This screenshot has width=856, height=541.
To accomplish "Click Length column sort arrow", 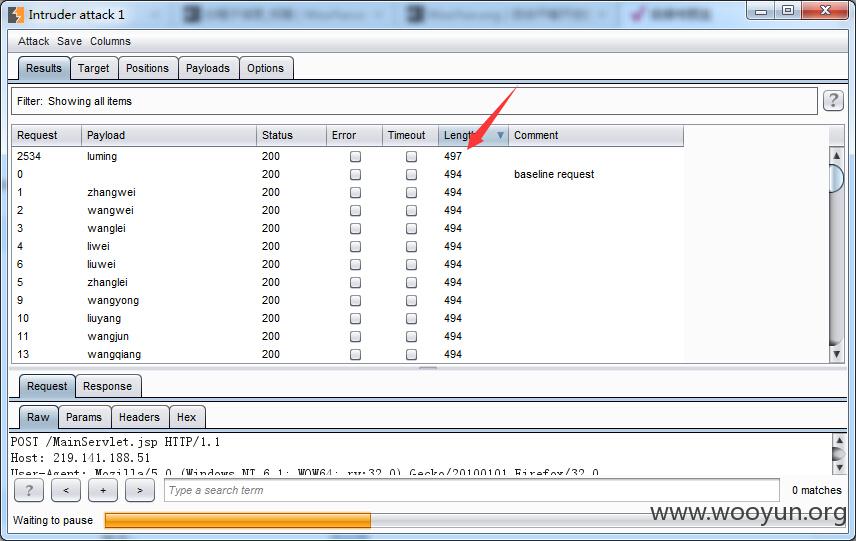I will point(500,135).
